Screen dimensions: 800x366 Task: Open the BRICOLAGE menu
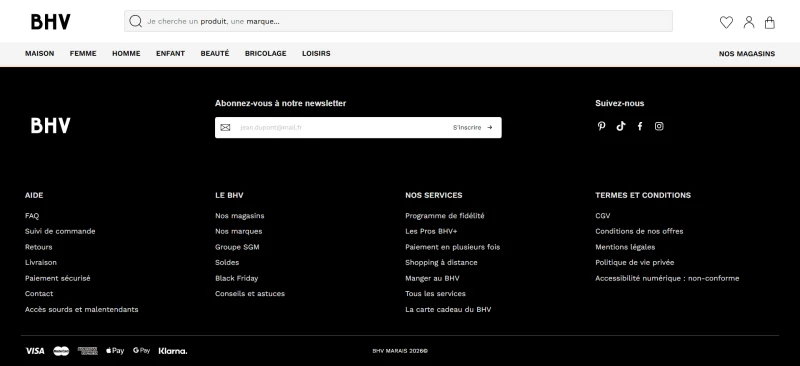pos(265,54)
